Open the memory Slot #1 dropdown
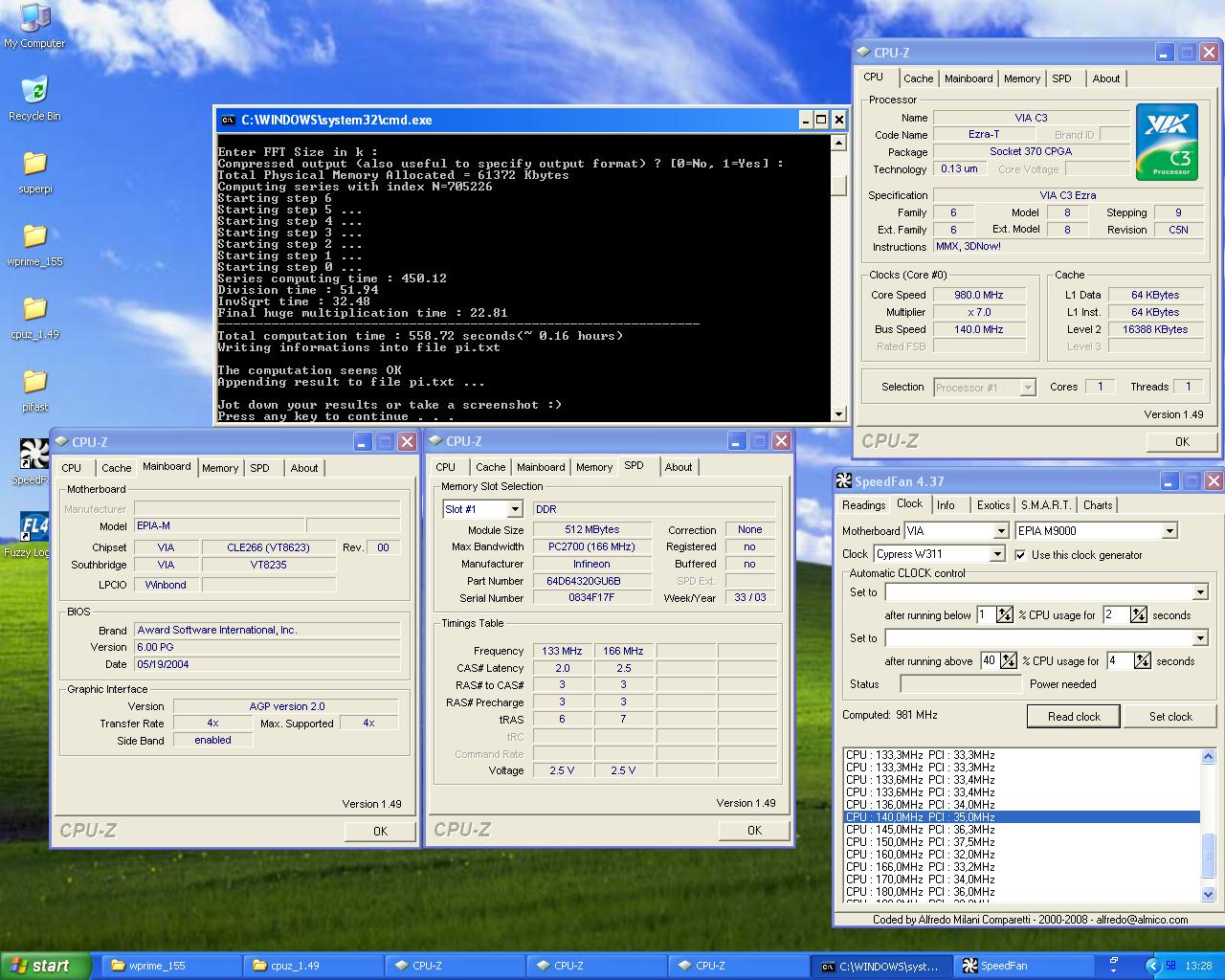The height and width of the screenshot is (980, 1225). (514, 509)
